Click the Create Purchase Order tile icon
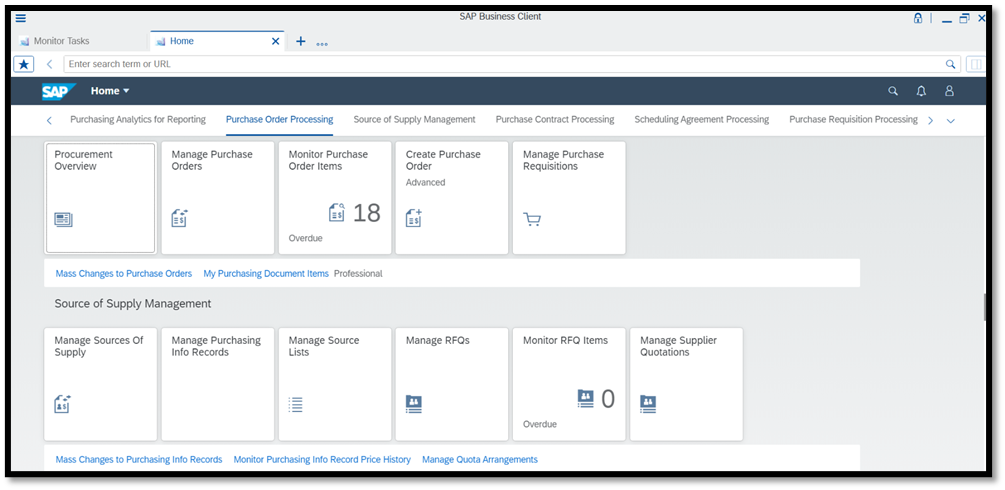 (x=414, y=218)
